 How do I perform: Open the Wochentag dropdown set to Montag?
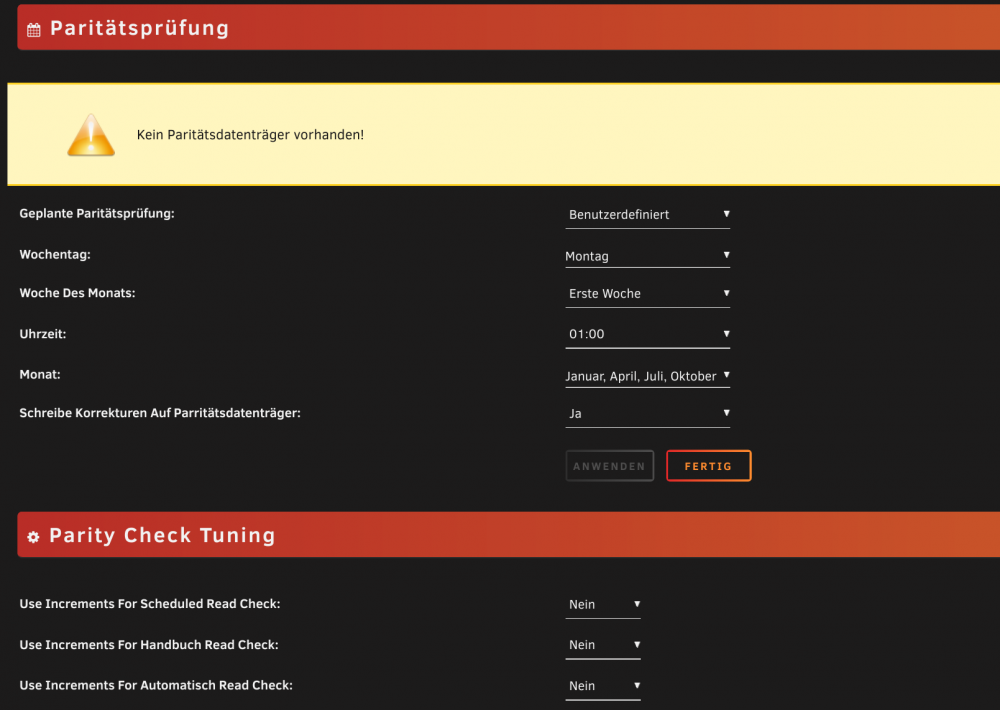[647, 256]
